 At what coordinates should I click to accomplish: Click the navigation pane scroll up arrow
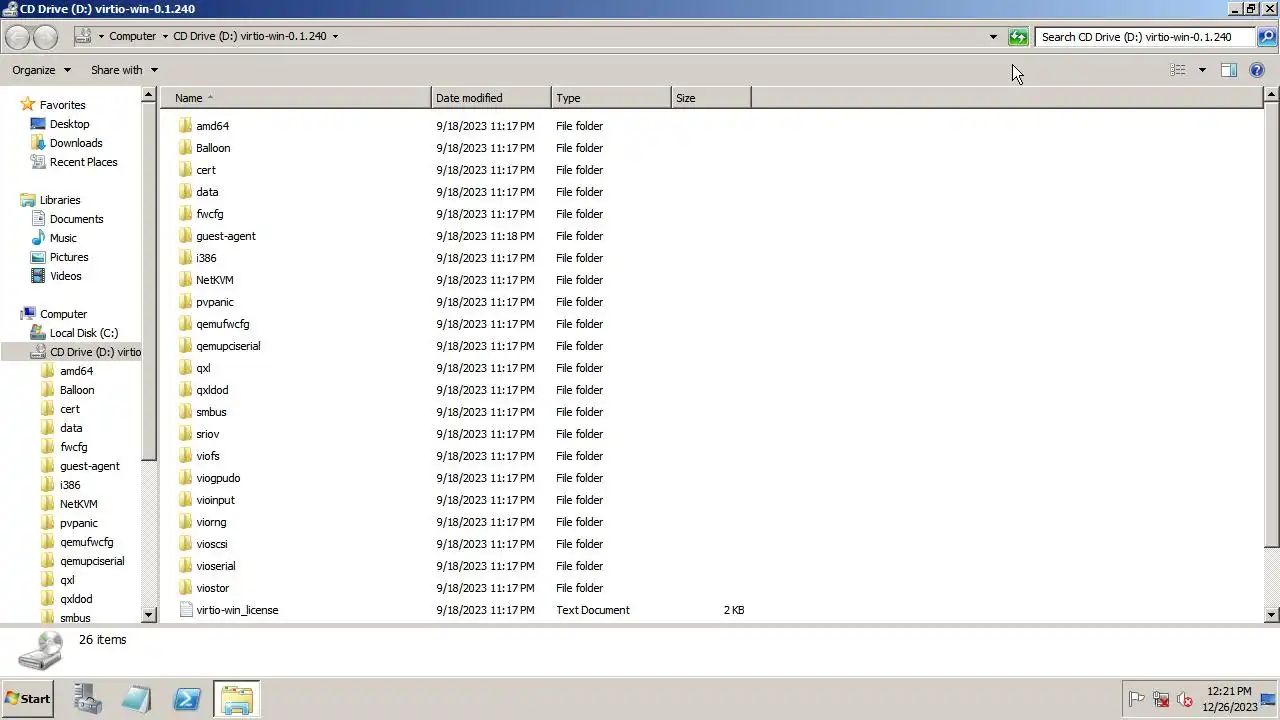point(149,95)
